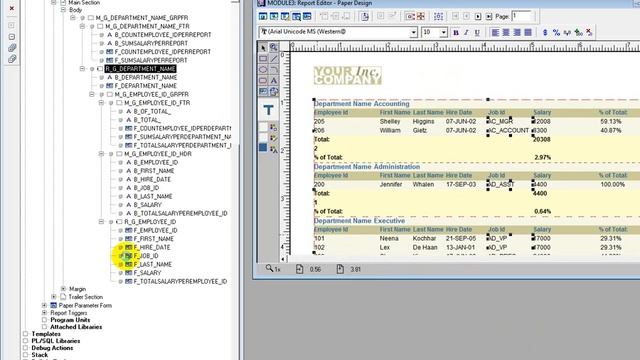
Task: Apply percent format icon
Action: click(556, 32)
